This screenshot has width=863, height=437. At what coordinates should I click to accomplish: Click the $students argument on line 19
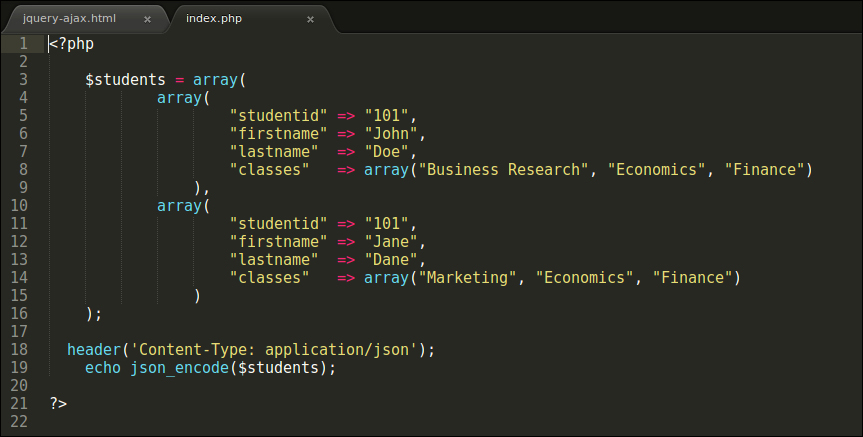pos(278,368)
